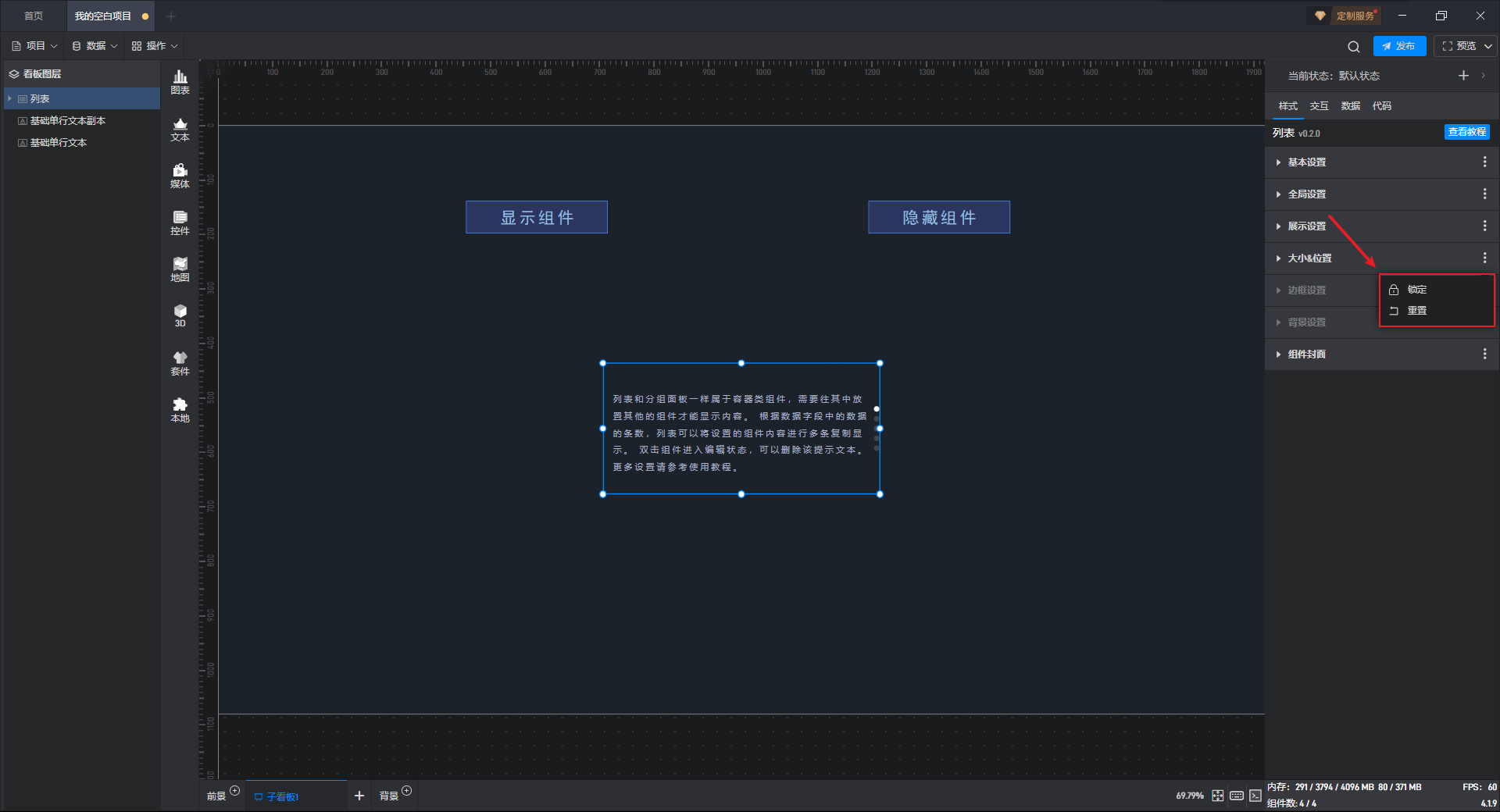This screenshot has width=1500, height=812.
Task: Switch to the 数据 tab in the properties panel
Action: (x=1351, y=106)
